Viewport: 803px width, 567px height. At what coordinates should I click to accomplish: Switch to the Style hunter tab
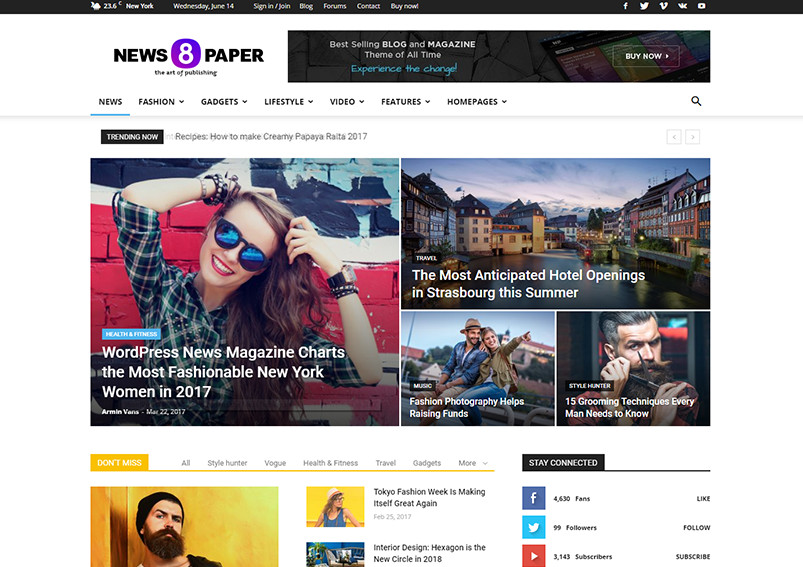click(227, 463)
